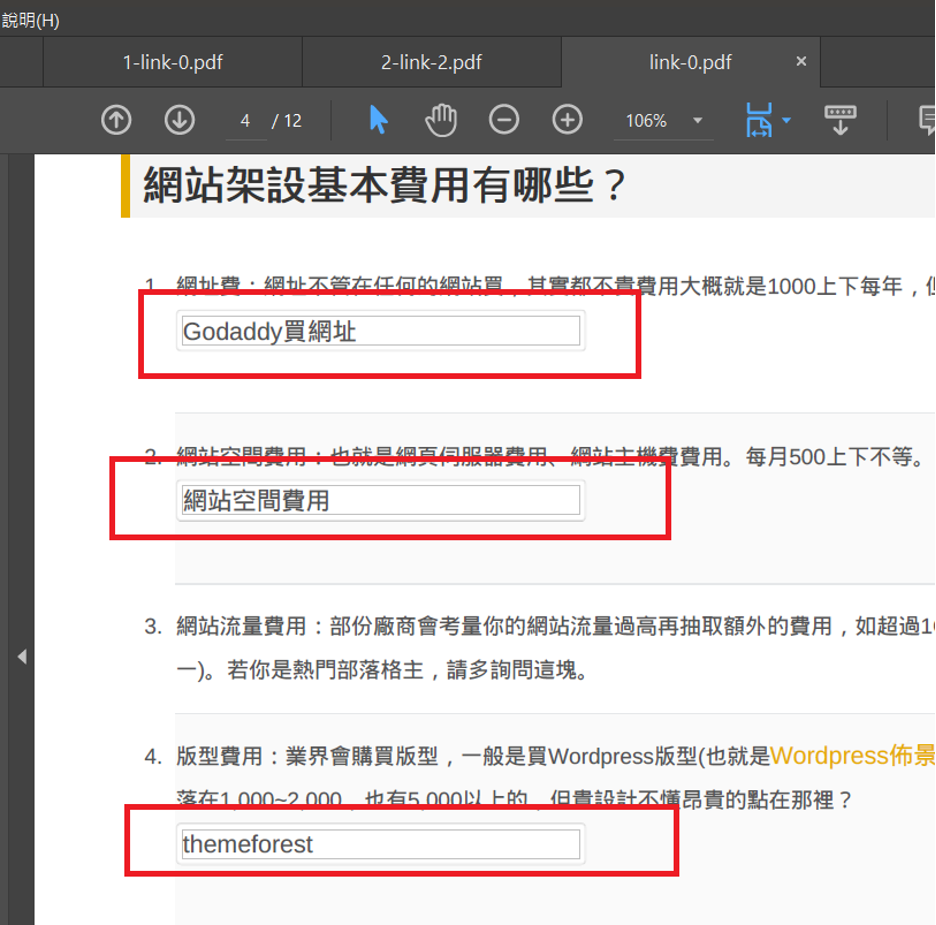Click the themeforest text field
The image size is (936, 925).
tap(380, 844)
